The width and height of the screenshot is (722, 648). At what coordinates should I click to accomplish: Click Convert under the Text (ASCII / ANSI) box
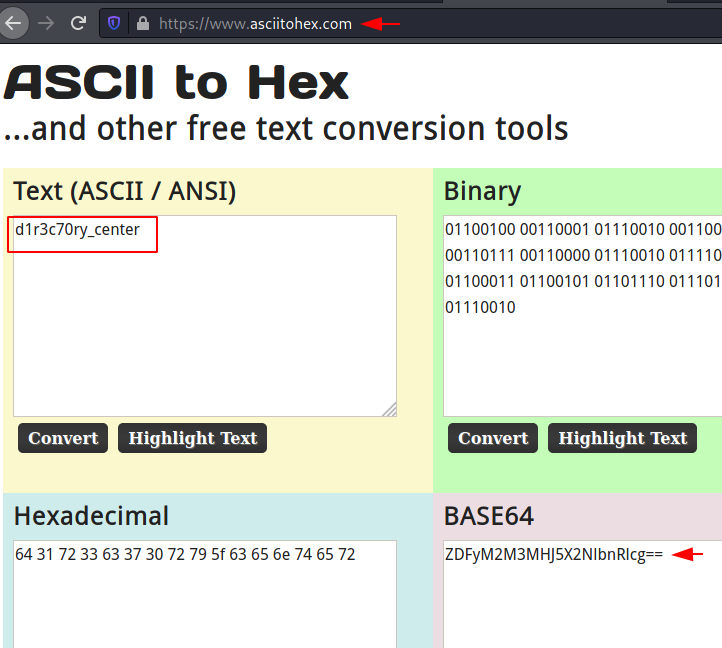(x=63, y=438)
